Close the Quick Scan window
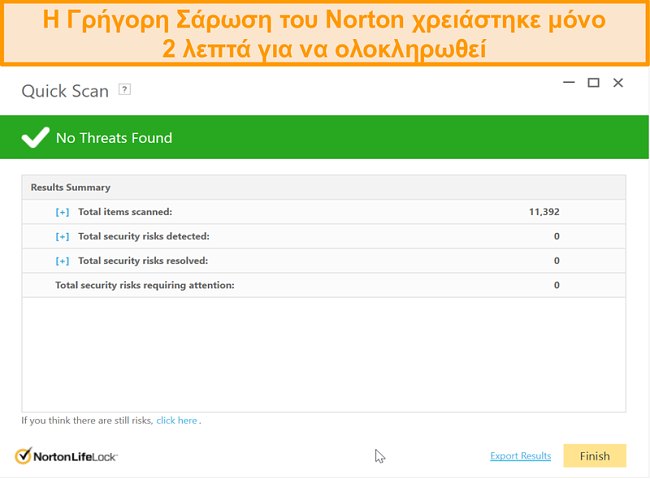Image resolution: width=650 pixels, height=479 pixels. pos(618,83)
